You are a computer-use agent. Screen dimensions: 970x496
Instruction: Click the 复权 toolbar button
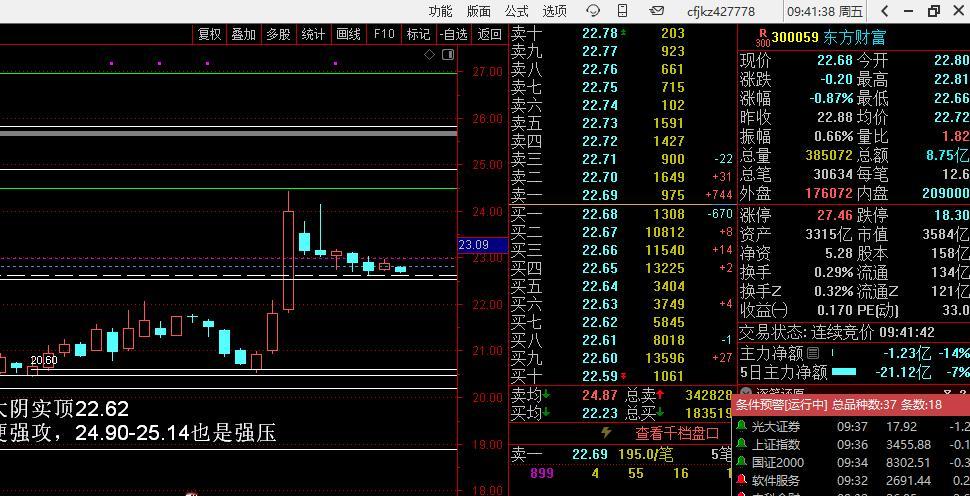[x=209, y=34]
